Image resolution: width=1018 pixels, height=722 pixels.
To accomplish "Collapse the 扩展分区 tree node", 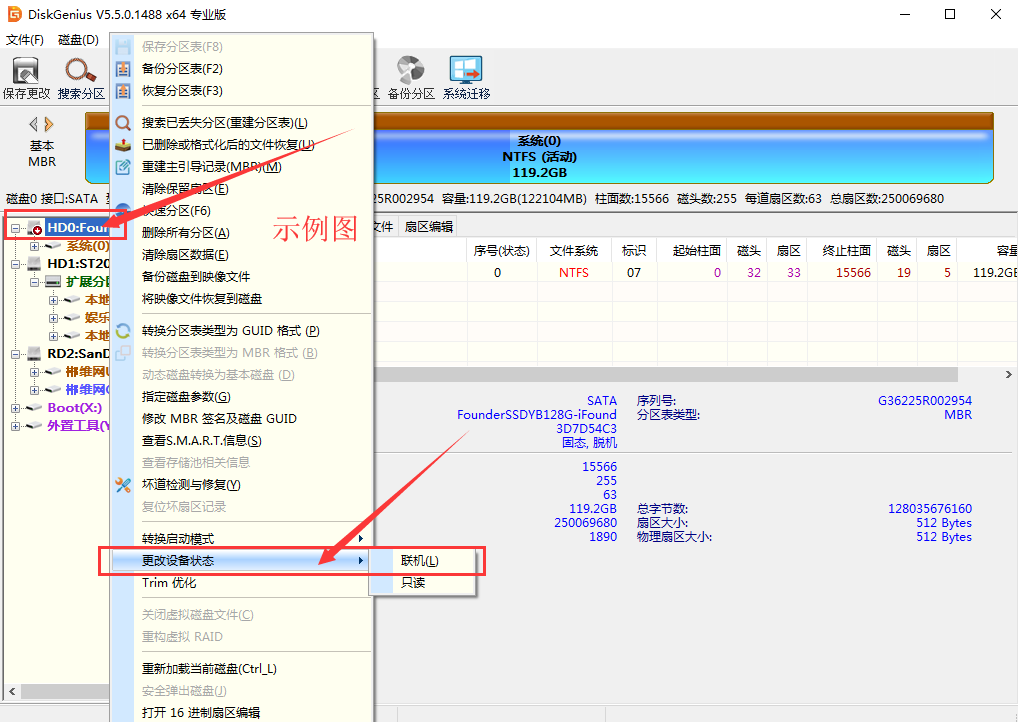I will [35, 282].
